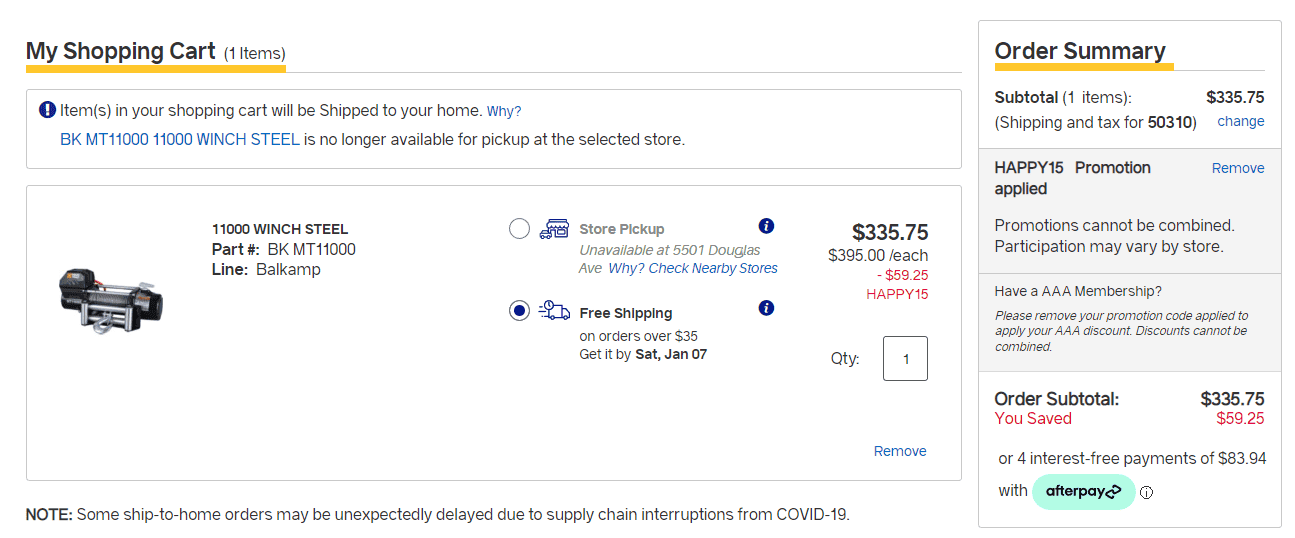Click the quantity input field

tap(905, 358)
